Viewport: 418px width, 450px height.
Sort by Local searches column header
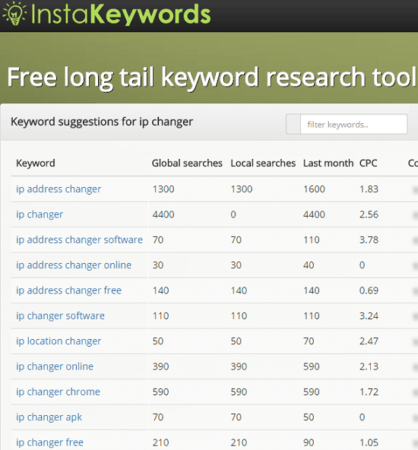(263, 163)
